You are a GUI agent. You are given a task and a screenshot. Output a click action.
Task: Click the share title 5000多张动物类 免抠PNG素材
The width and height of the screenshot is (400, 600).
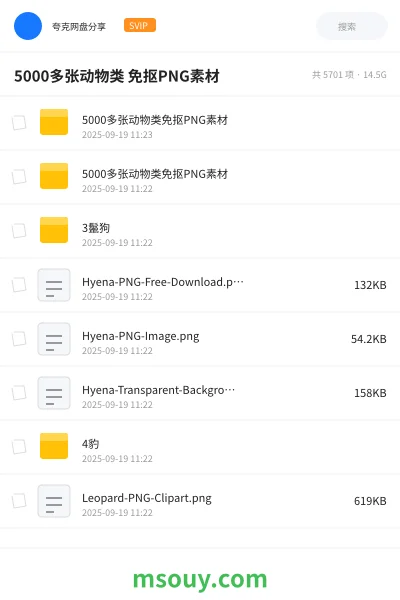coord(117,76)
